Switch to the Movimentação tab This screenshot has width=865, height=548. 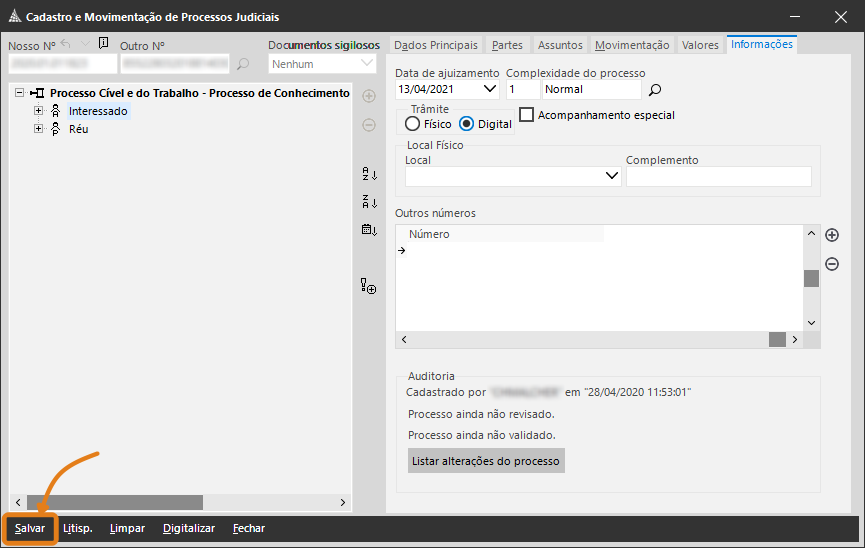coord(631,45)
